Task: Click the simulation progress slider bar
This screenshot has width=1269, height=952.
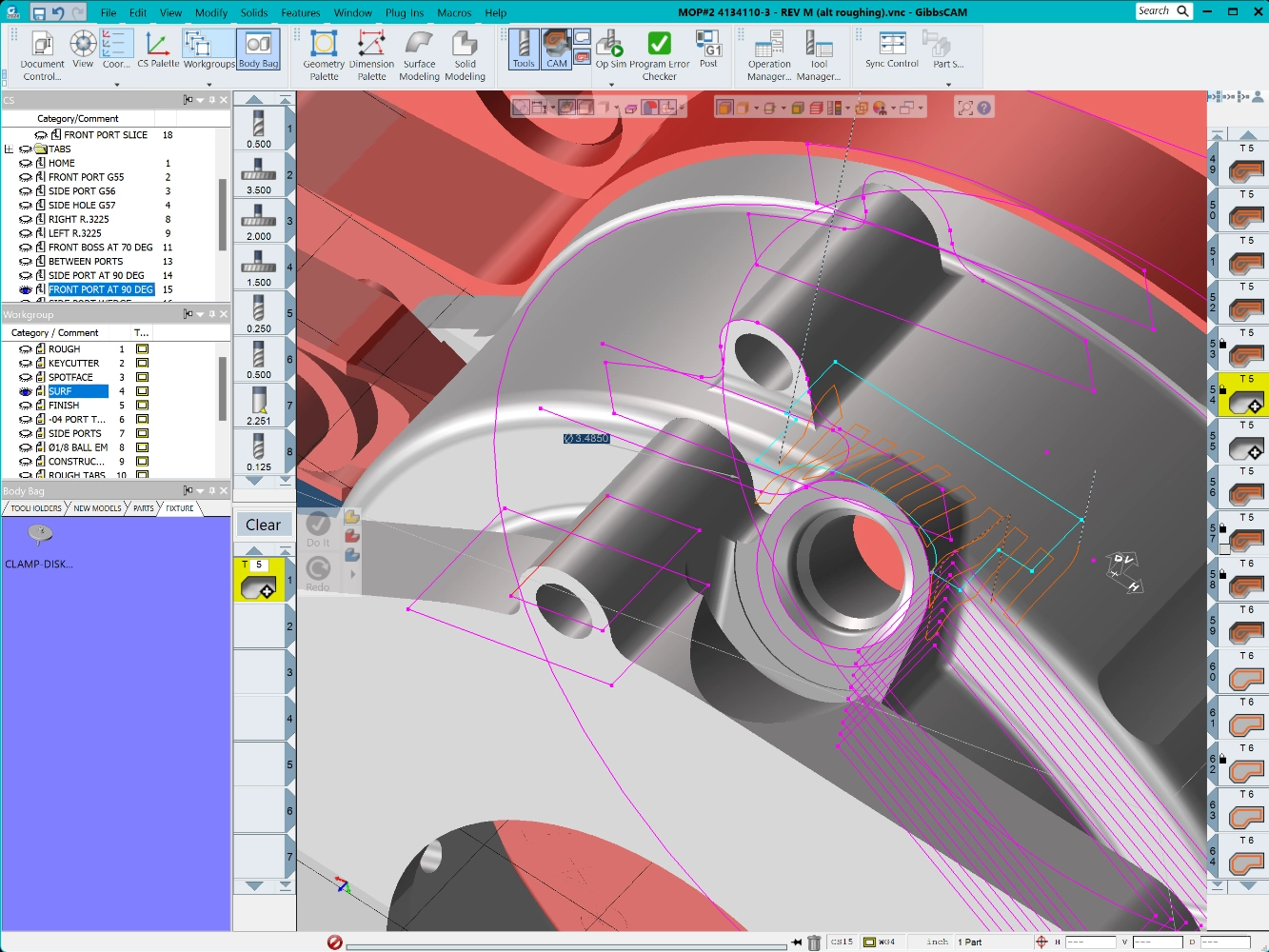Action: [566, 946]
